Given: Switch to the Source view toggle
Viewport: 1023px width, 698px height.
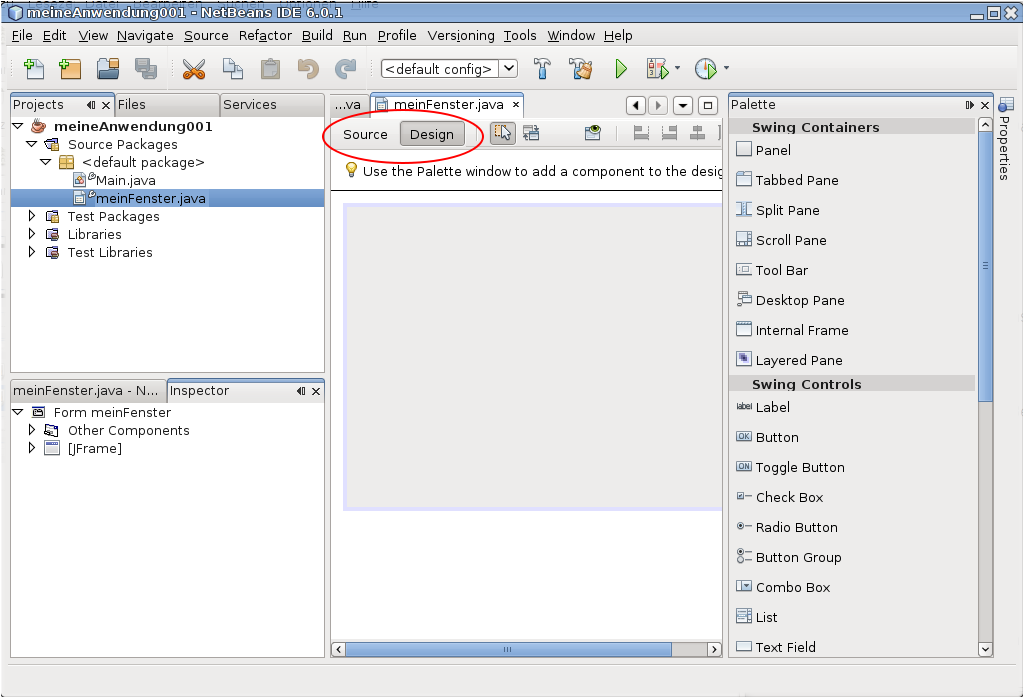Looking at the screenshot, I should (365, 134).
